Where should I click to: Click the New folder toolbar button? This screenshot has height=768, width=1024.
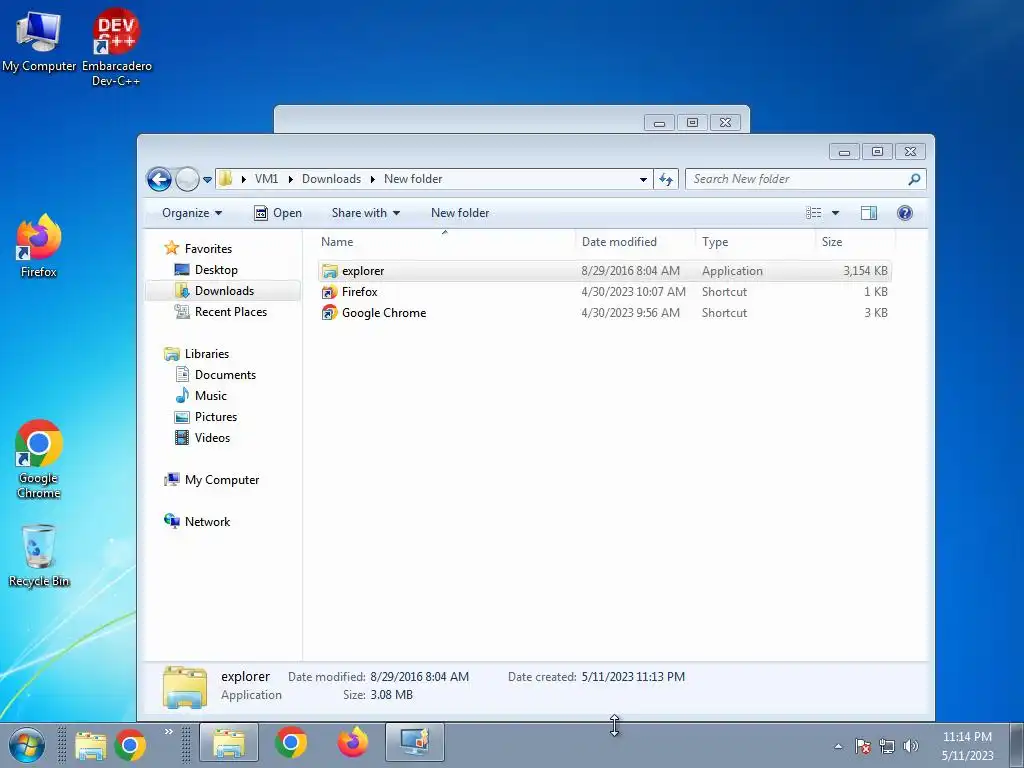(460, 213)
